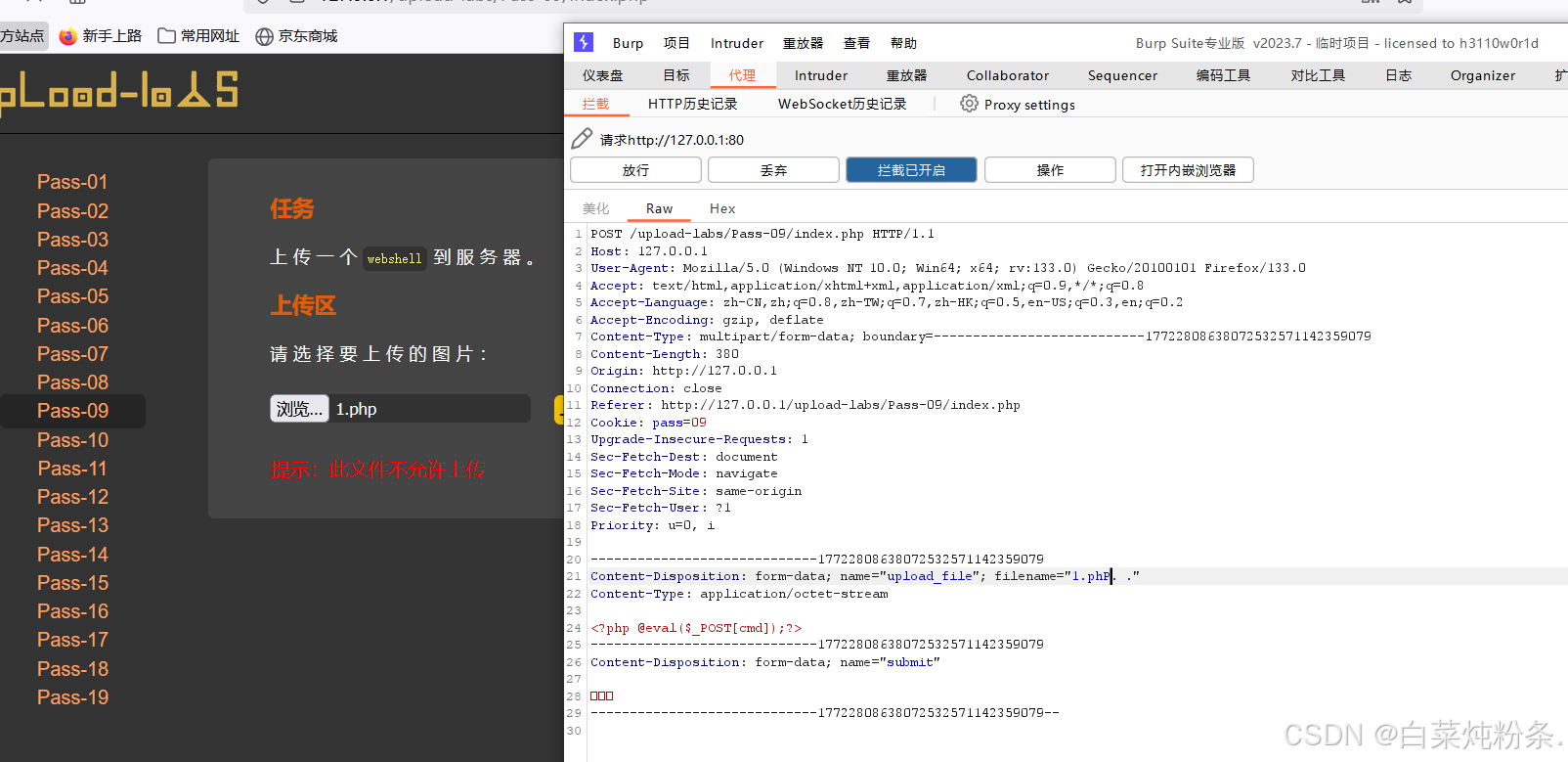
Task: Select the 拦截 sub-tab
Action: (595, 104)
